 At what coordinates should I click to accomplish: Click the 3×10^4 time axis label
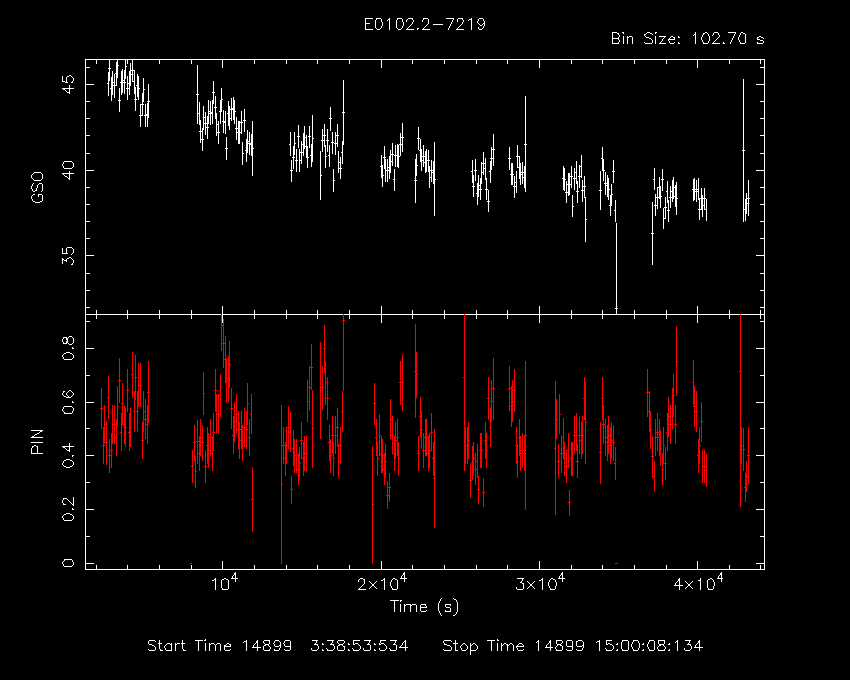tap(540, 583)
